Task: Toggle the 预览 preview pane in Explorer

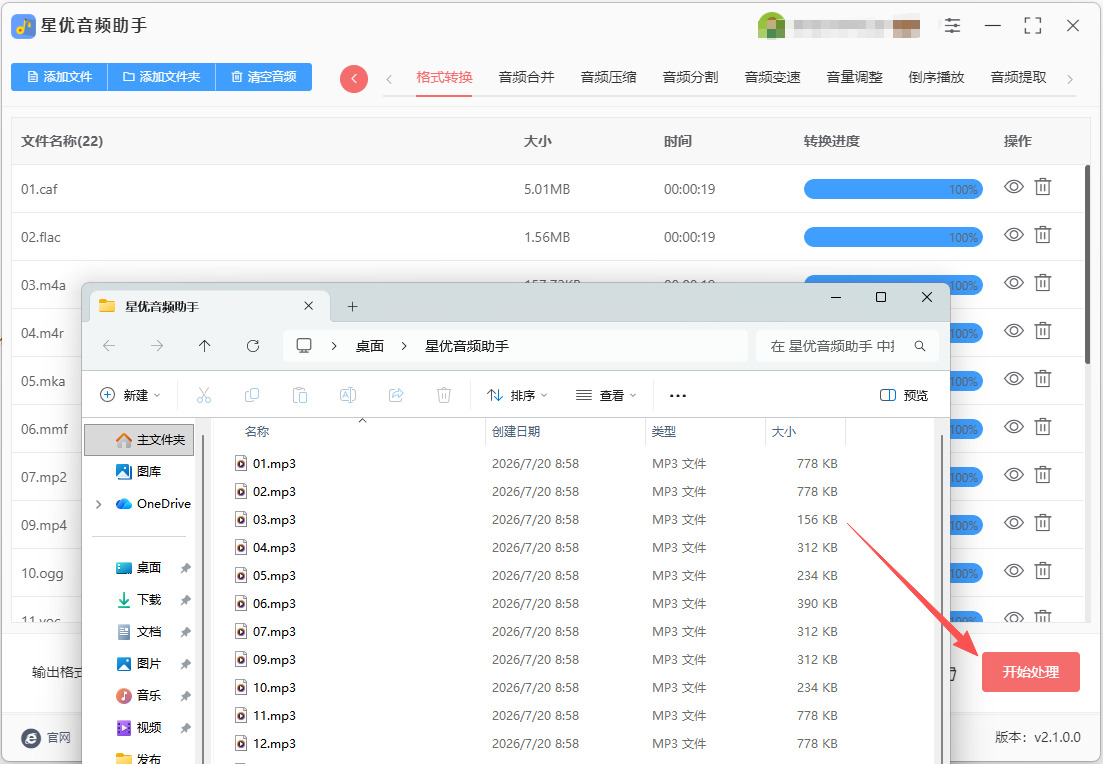Action: tap(904, 395)
